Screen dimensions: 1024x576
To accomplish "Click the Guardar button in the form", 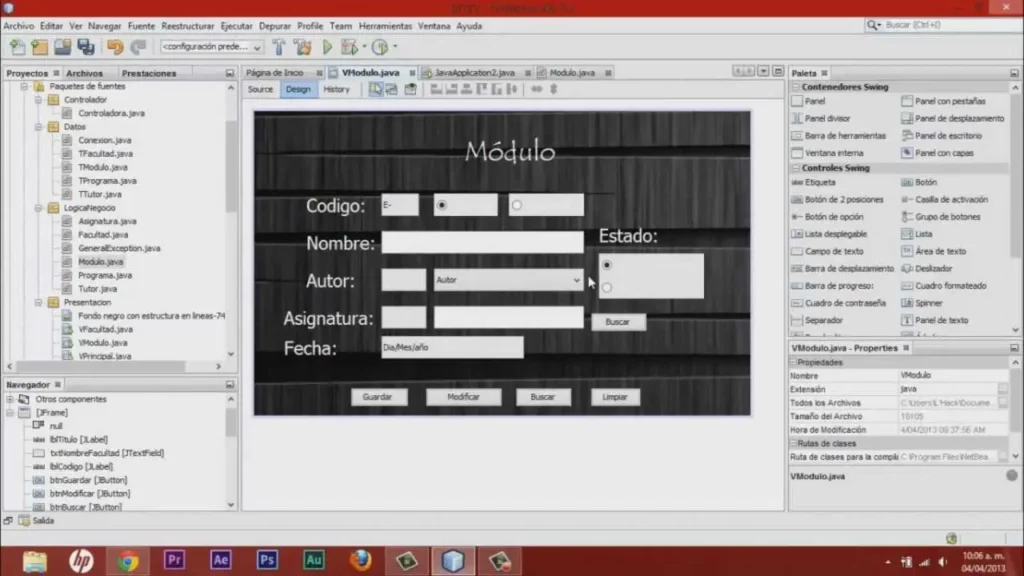I will tap(378, 397).
